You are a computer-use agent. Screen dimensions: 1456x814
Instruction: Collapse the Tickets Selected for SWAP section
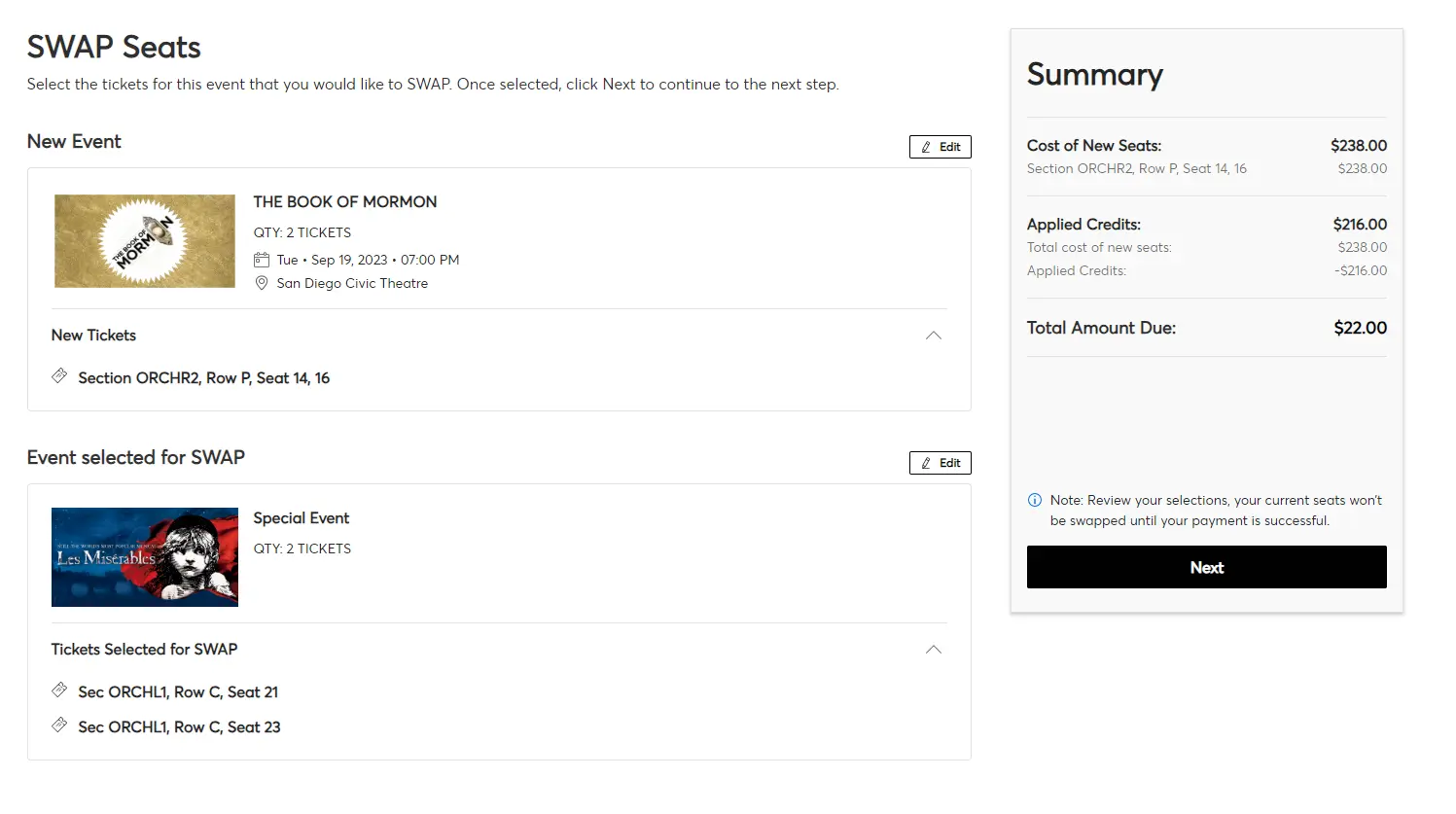point(933,650)
